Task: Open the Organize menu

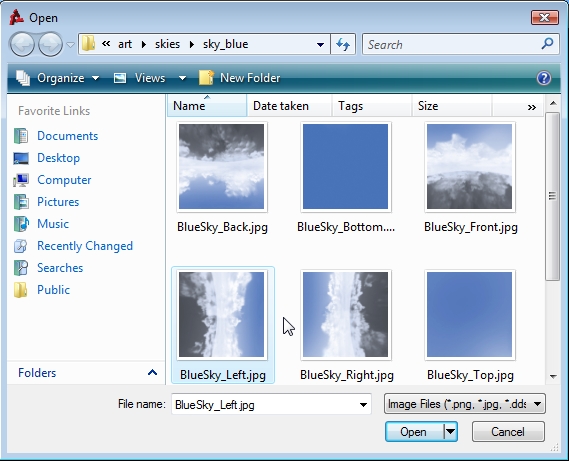Action: [58, 78]
